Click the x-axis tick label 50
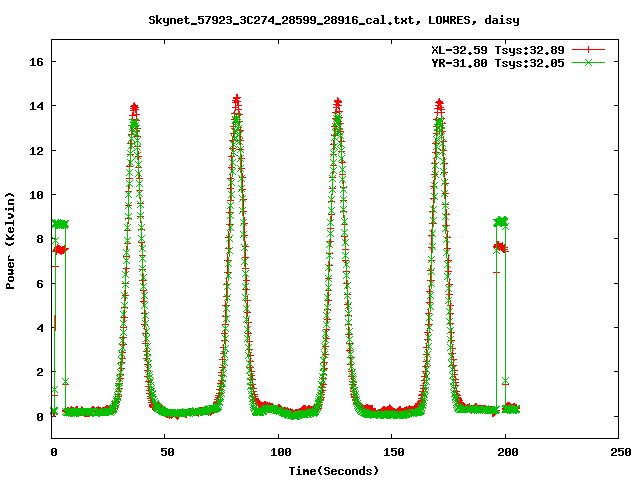Screen dimensions: 640x480 167,452
